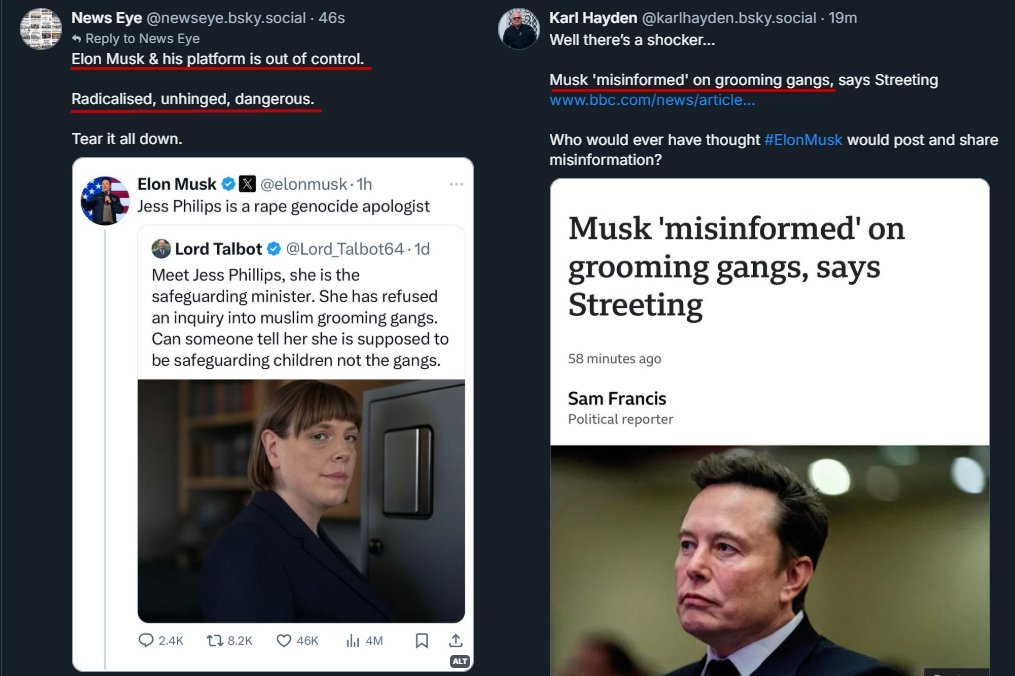Click Lord Talbot's blue verified badge
The height and width of the screenshot is (676, 1015).
pos(274,249)
